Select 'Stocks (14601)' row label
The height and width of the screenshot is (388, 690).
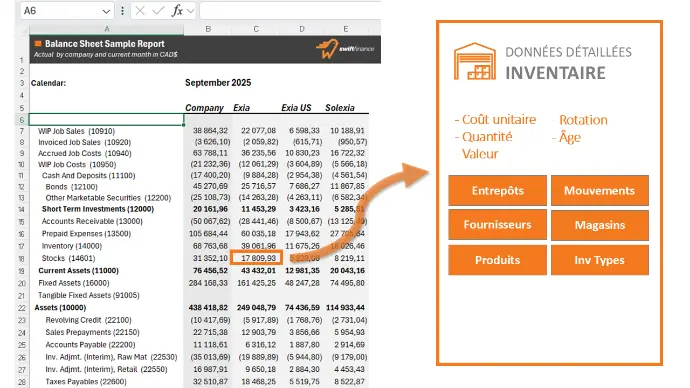point(68,258)
